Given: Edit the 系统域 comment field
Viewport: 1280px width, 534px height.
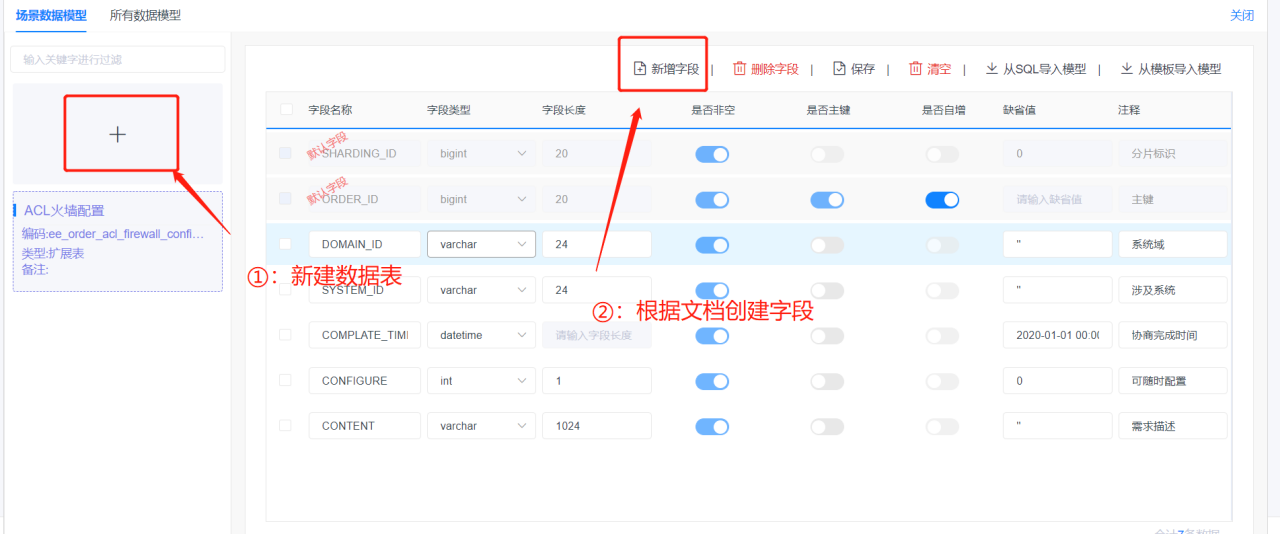Looking at the screenshot, I should click(x=1173, y=244).
